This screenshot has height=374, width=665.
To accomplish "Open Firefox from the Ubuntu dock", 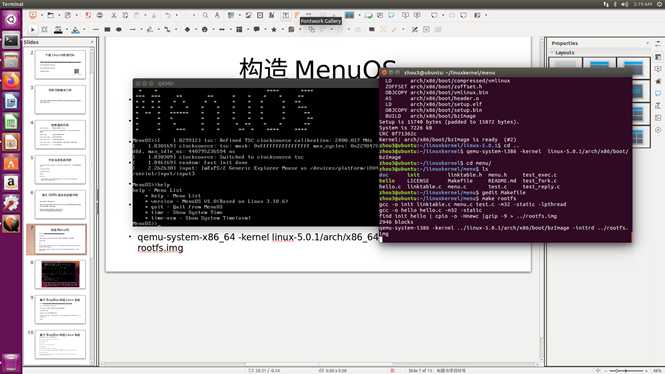I will [x=11, y=80].
